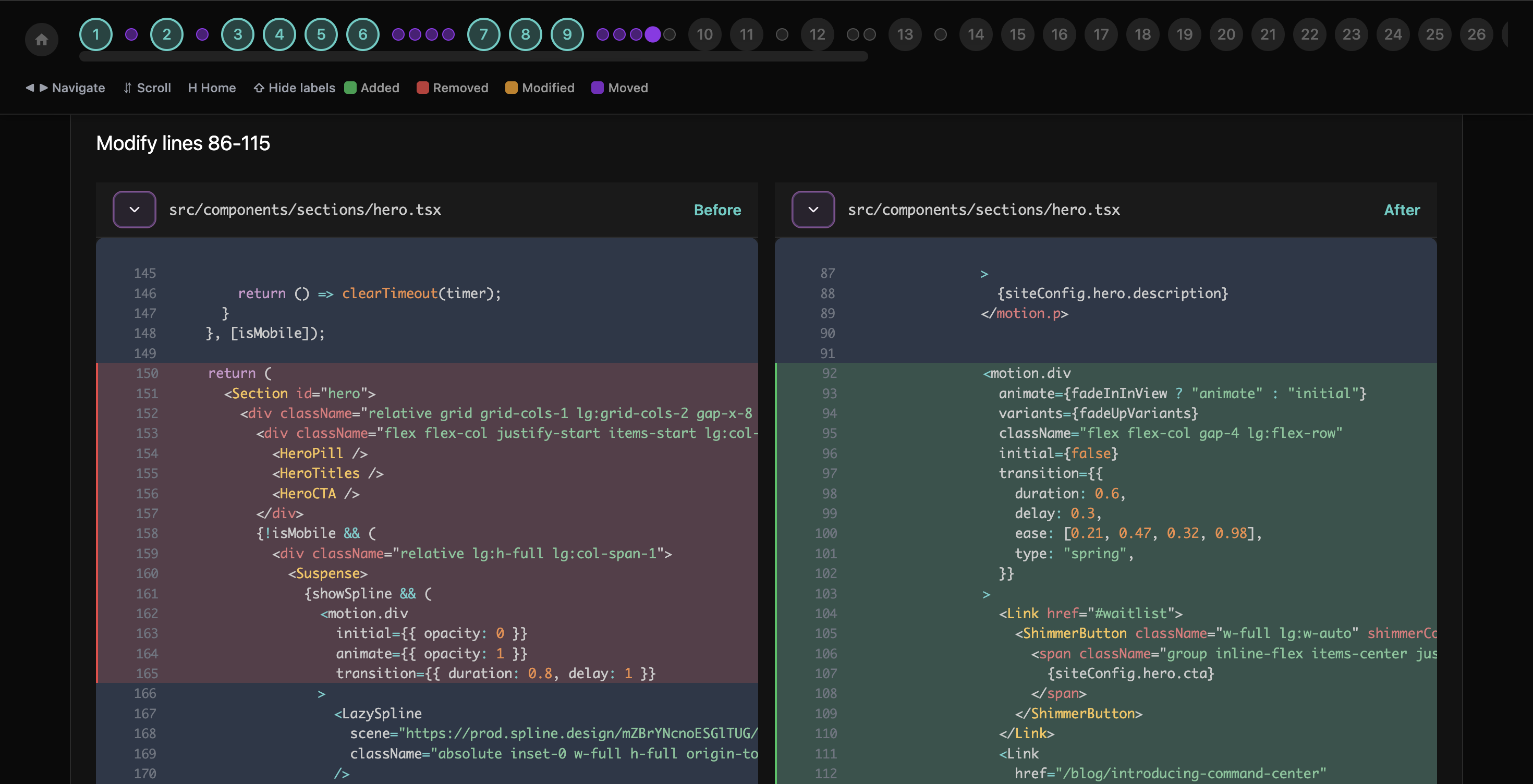The height and width of the screenshot is (784, 1533).
Task: Click the large highlighted purple dot
Action: coord(653,34)
